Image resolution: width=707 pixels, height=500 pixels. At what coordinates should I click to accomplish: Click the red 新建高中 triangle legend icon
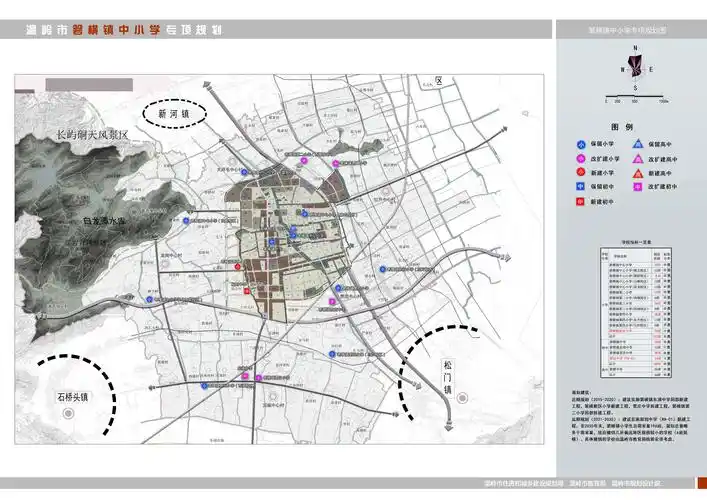tap(636, 172)
